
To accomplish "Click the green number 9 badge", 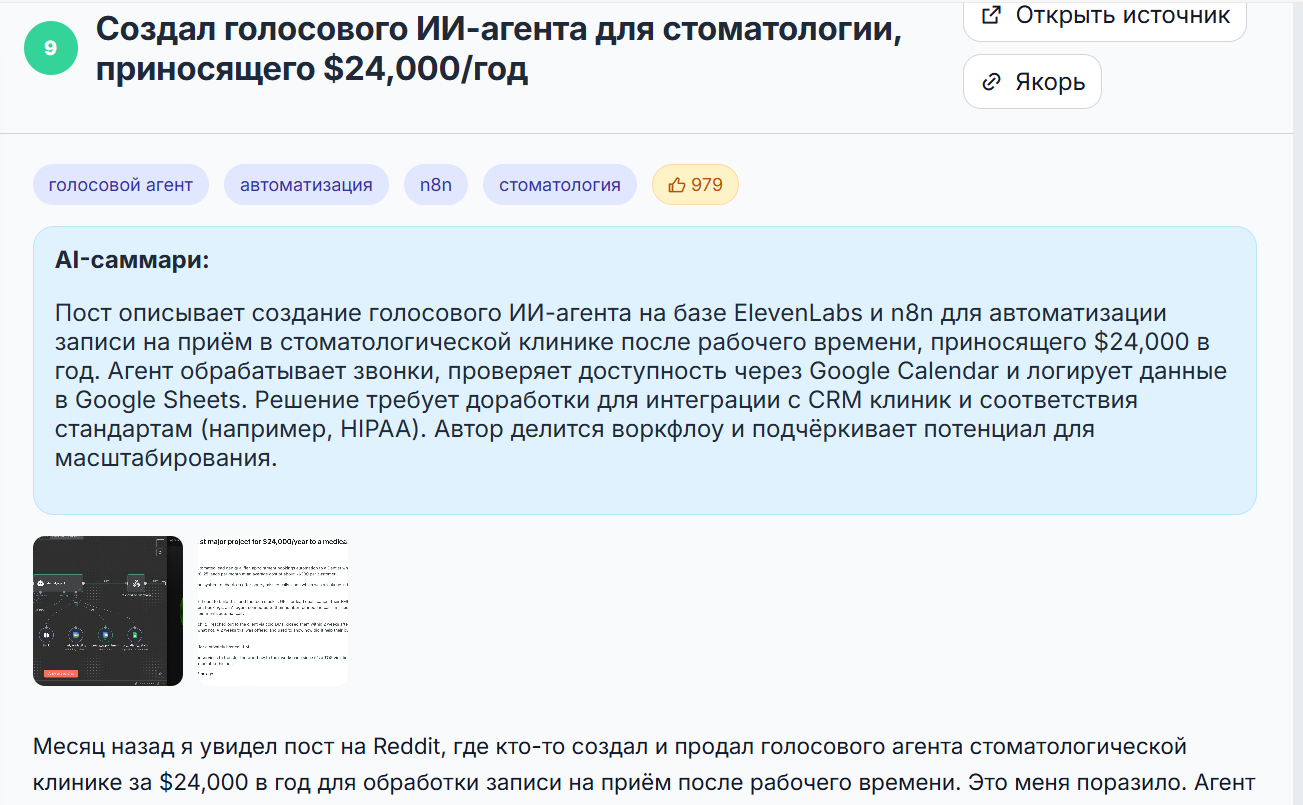I will tap(50, 48).
